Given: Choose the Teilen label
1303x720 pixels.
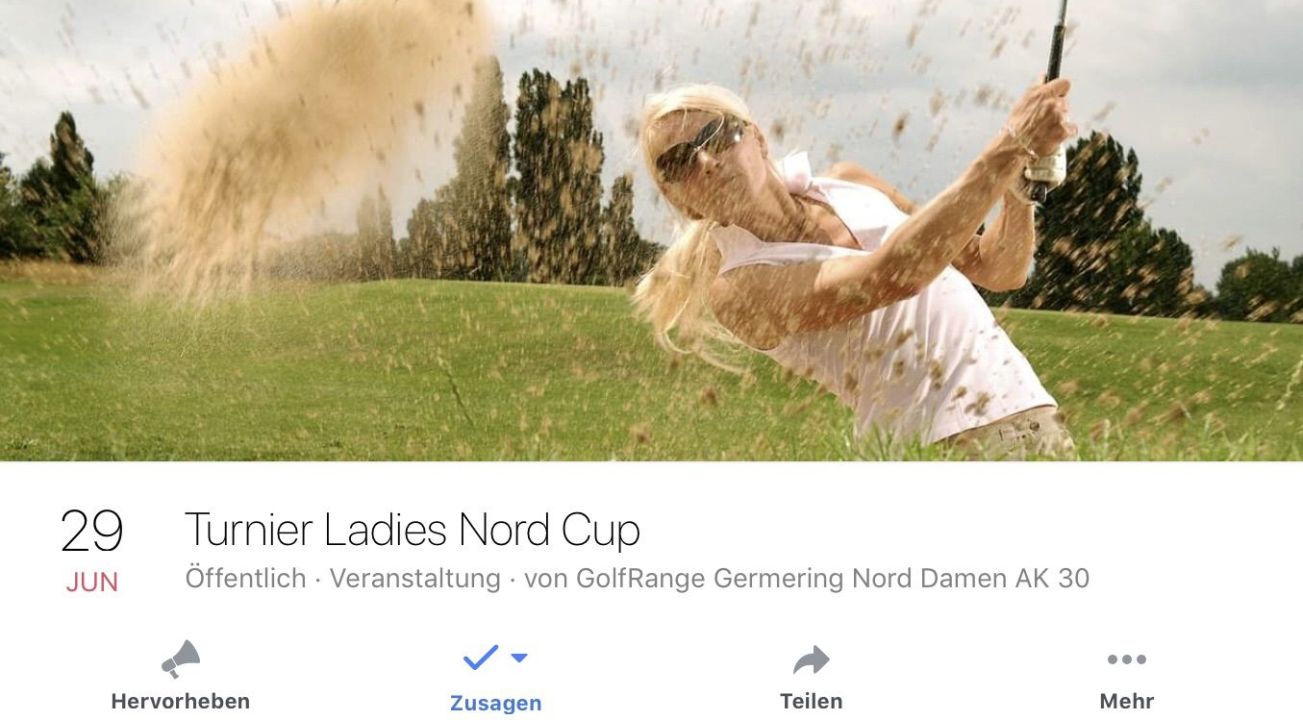Looking at the screenshot, I should pyautogui.click(x=811, y=701).
